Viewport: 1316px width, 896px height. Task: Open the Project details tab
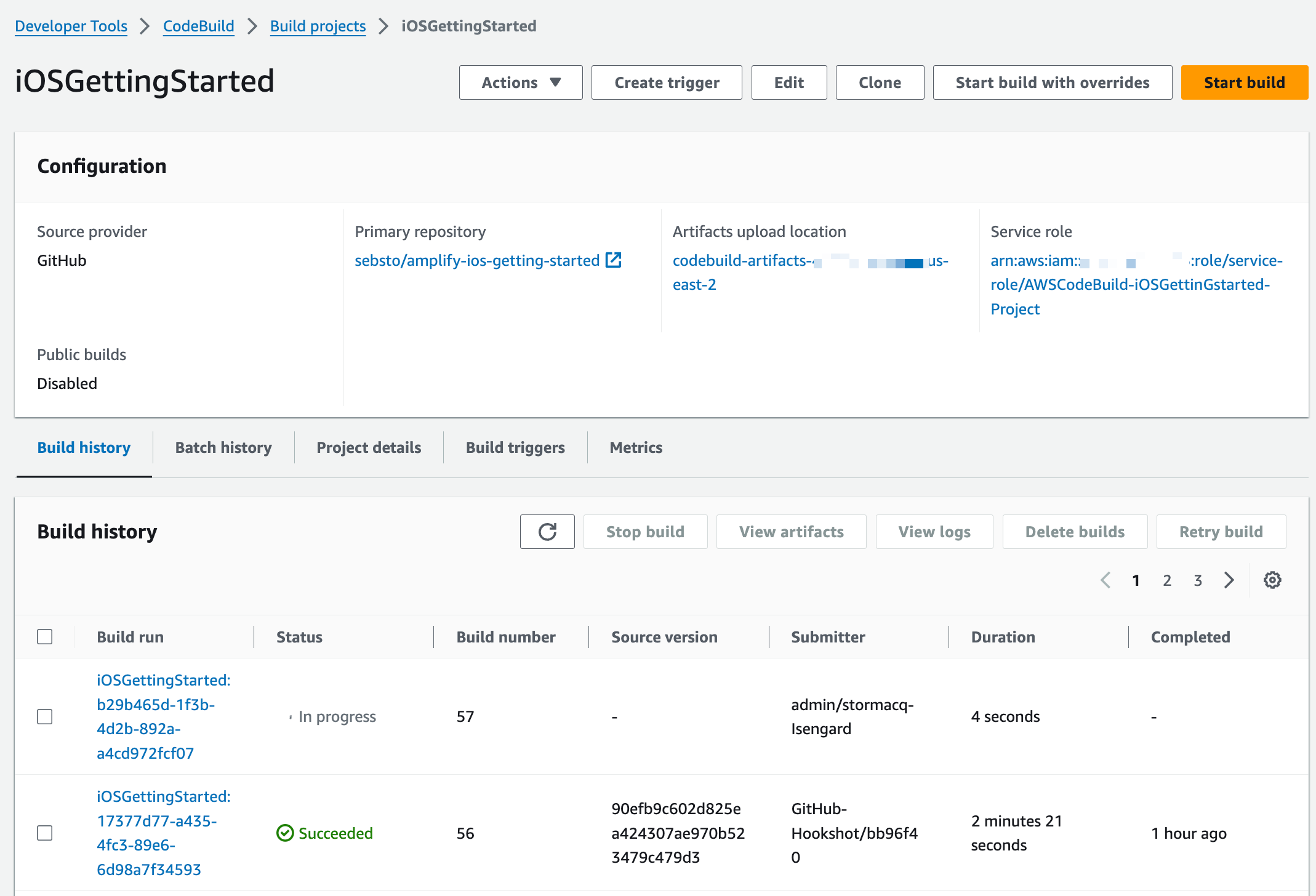(x=368, y=447)
